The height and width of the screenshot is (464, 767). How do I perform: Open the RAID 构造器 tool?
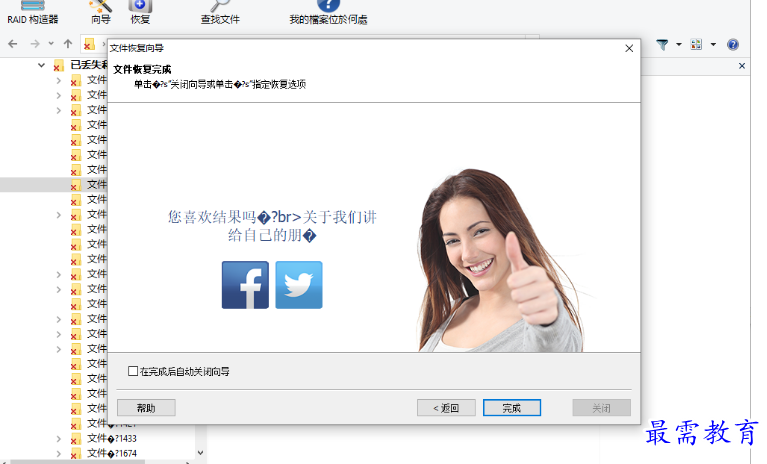[x=32, y=13]
